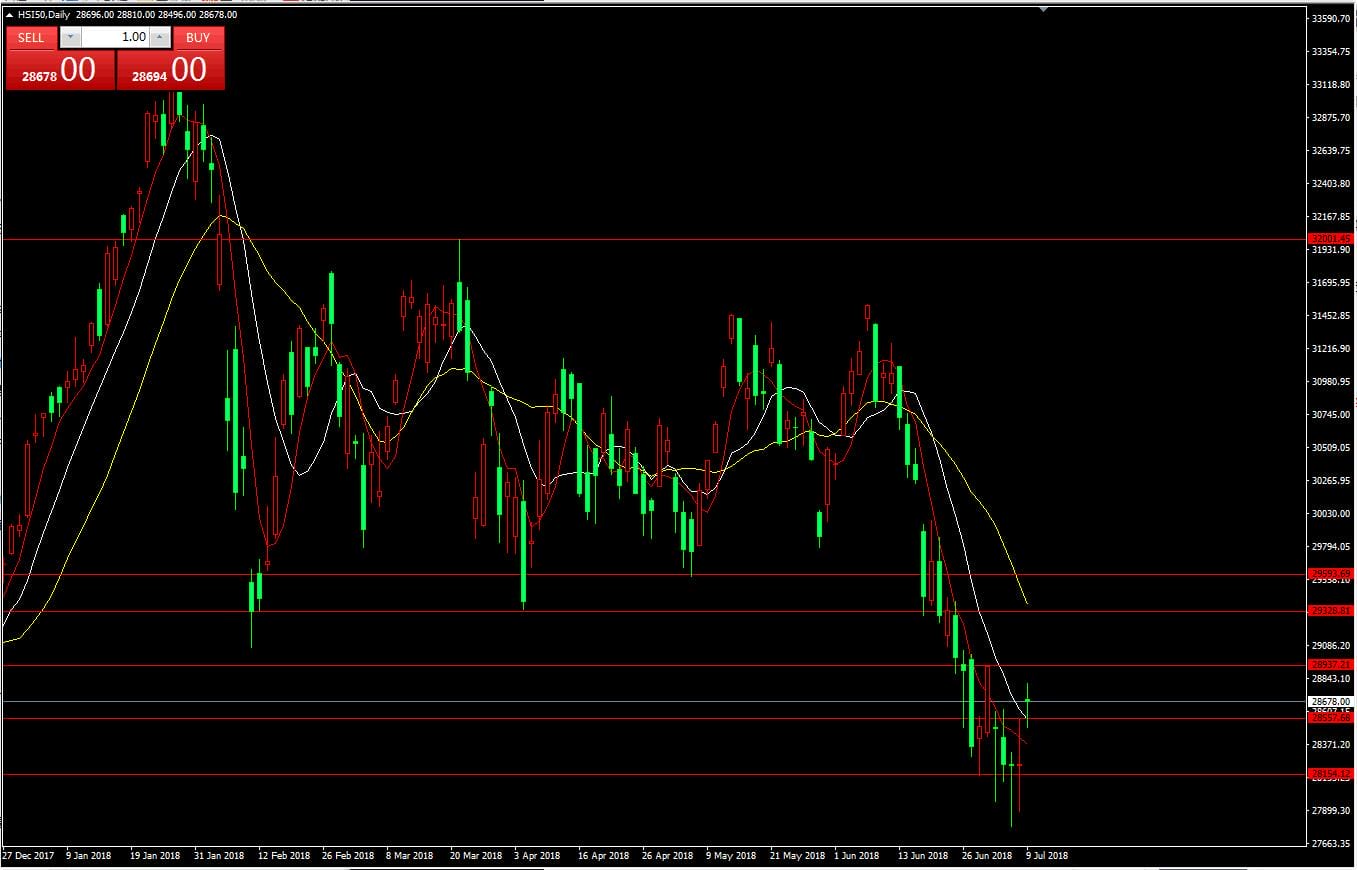Click the chart shift triangle marker at top
The image size is (1357, 870).
(1044, 9)
